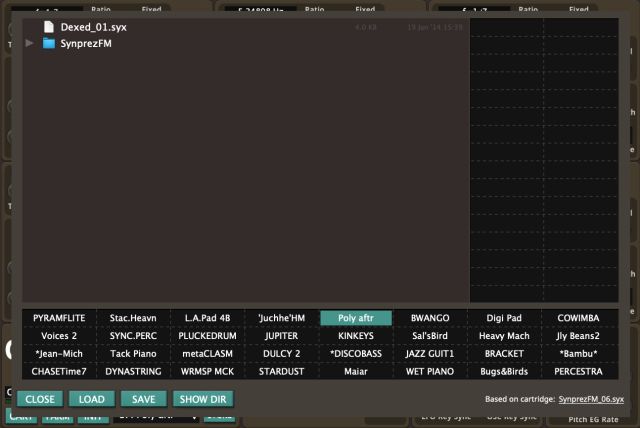Image resolution: width=640 pixels, height=428 pixels.
Task: Choose the PLUCKEDRUM program
Action: click(x=207, y=336)
